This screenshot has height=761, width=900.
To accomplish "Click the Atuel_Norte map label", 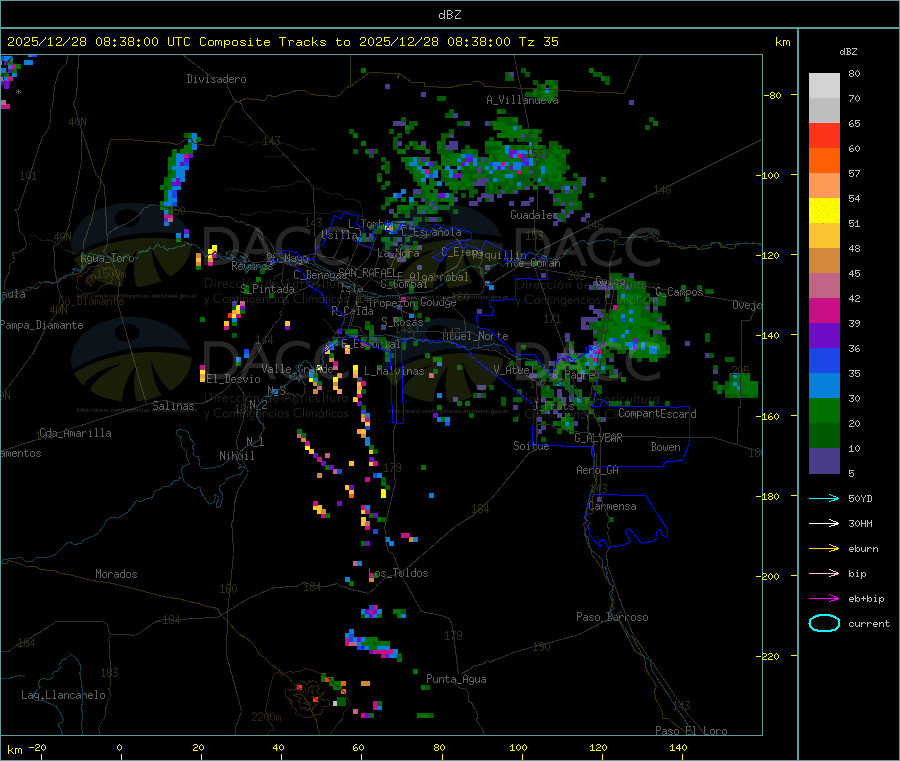I will (475, 336).
